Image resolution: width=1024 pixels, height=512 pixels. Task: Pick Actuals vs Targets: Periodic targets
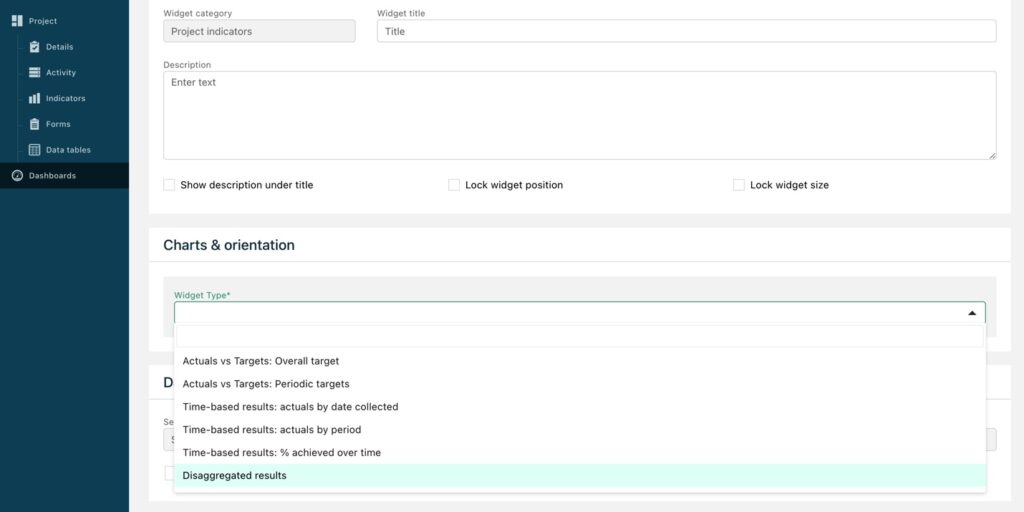580,384
